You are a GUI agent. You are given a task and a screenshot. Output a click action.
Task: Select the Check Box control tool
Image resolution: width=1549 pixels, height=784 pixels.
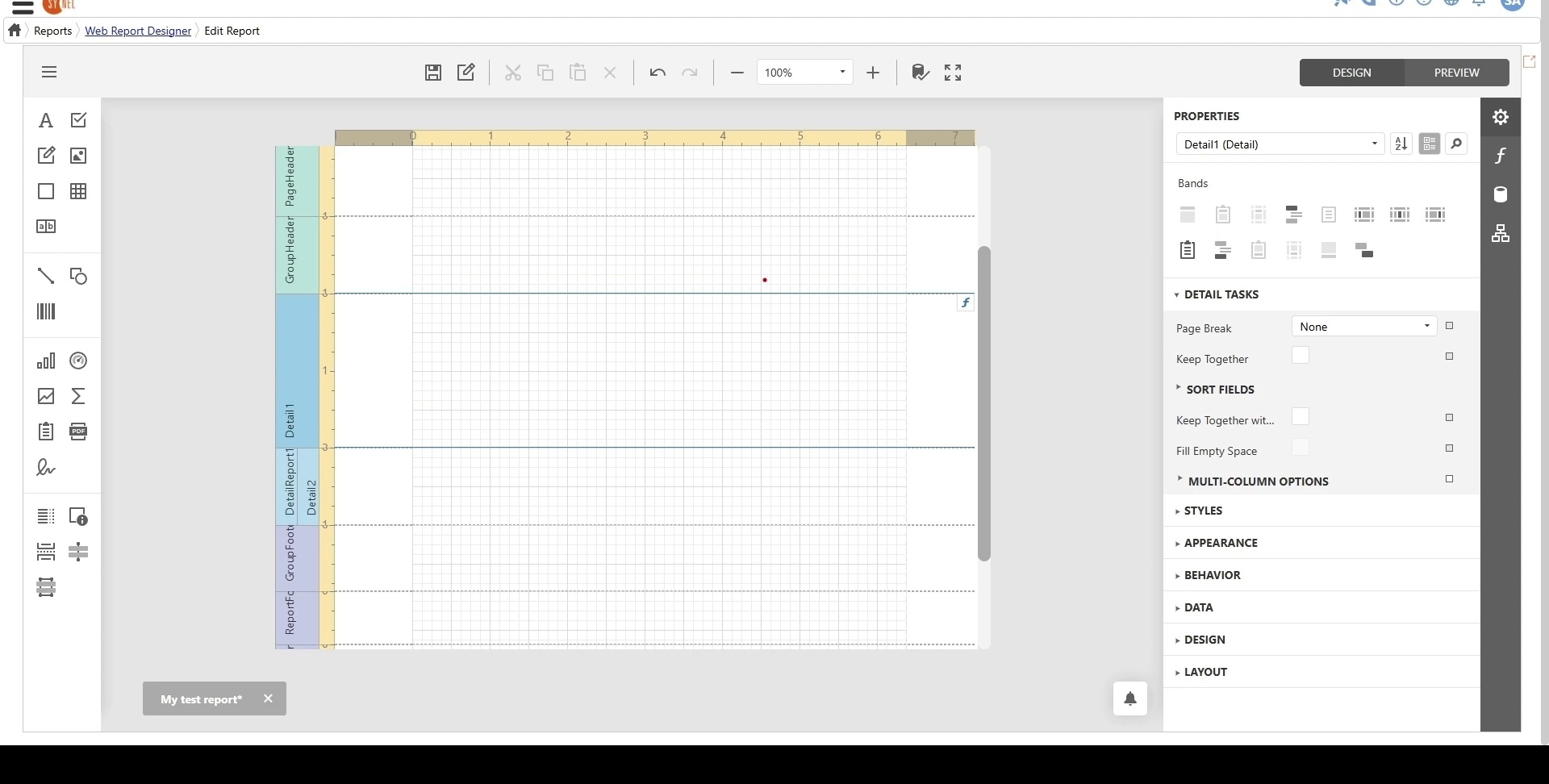point(78,120)
